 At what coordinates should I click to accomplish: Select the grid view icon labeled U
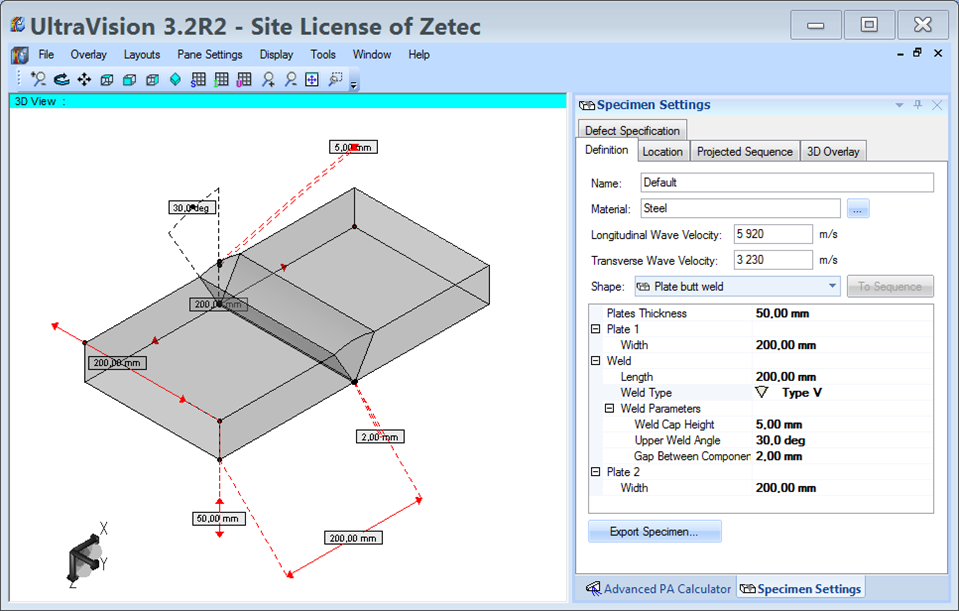coord(243,79)
